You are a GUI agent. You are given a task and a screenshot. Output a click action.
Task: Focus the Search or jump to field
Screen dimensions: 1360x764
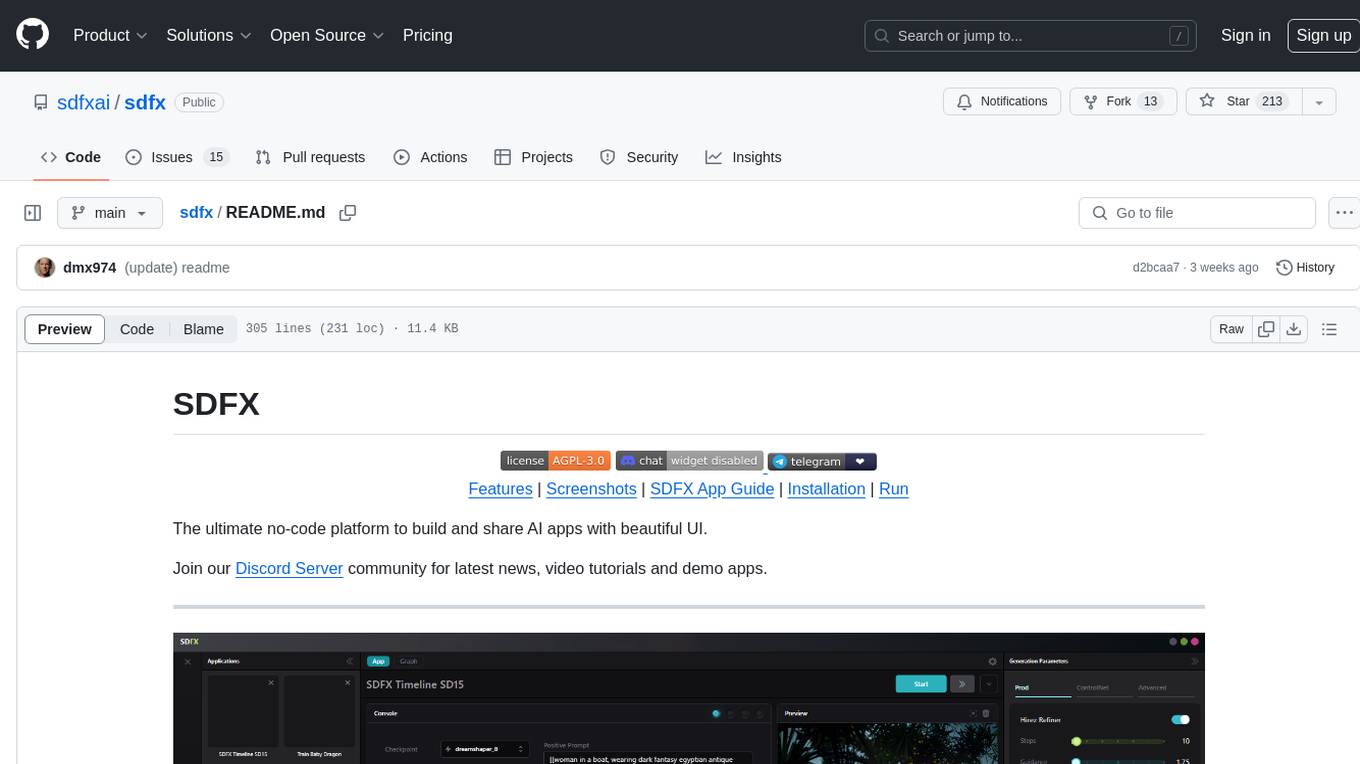[x=1031, y=35]
